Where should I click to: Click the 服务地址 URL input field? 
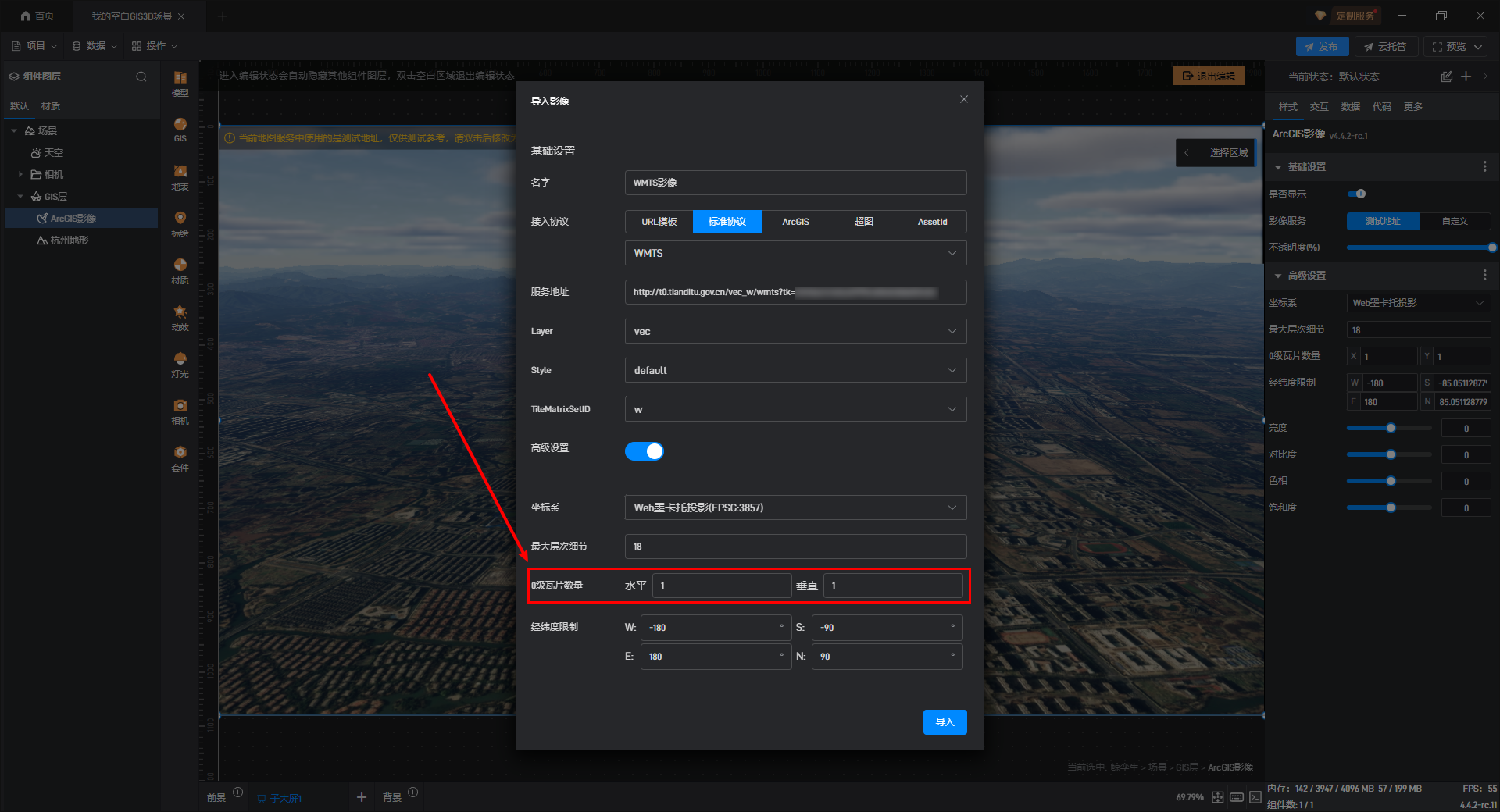tap(795, 292)
